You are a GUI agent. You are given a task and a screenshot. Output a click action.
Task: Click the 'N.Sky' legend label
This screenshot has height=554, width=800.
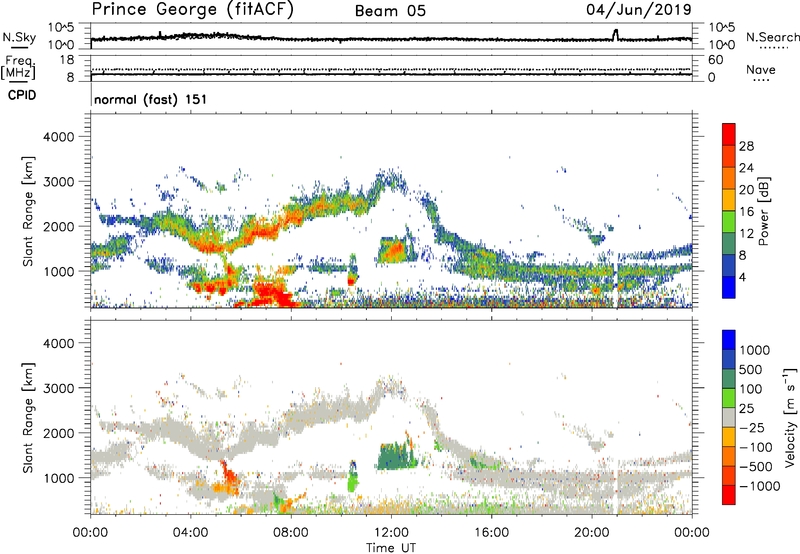(x=19, y=37)
